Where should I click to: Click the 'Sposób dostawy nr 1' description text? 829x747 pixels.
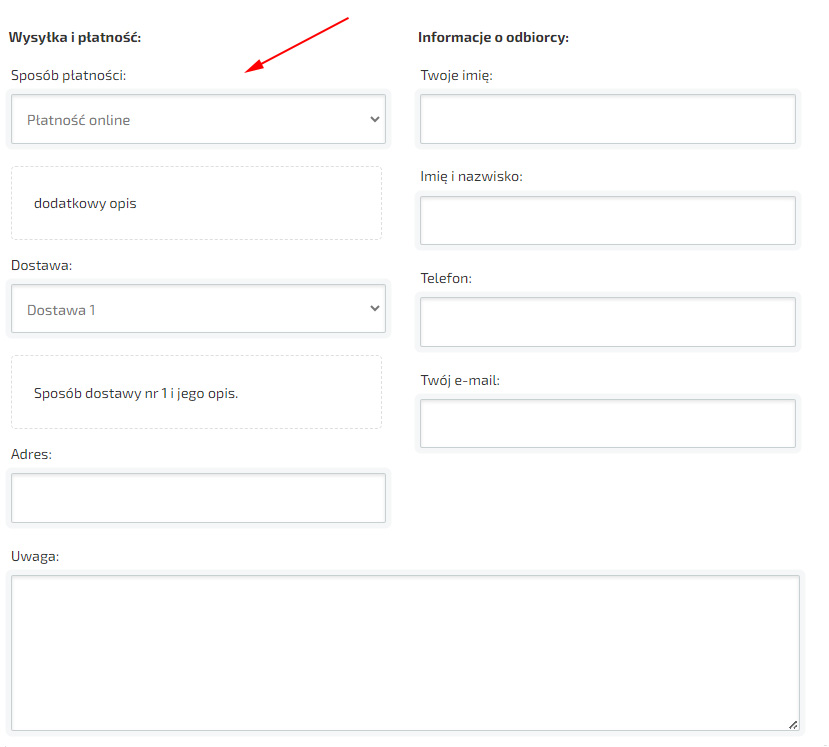pyautogui.click(x=135, y=393)
